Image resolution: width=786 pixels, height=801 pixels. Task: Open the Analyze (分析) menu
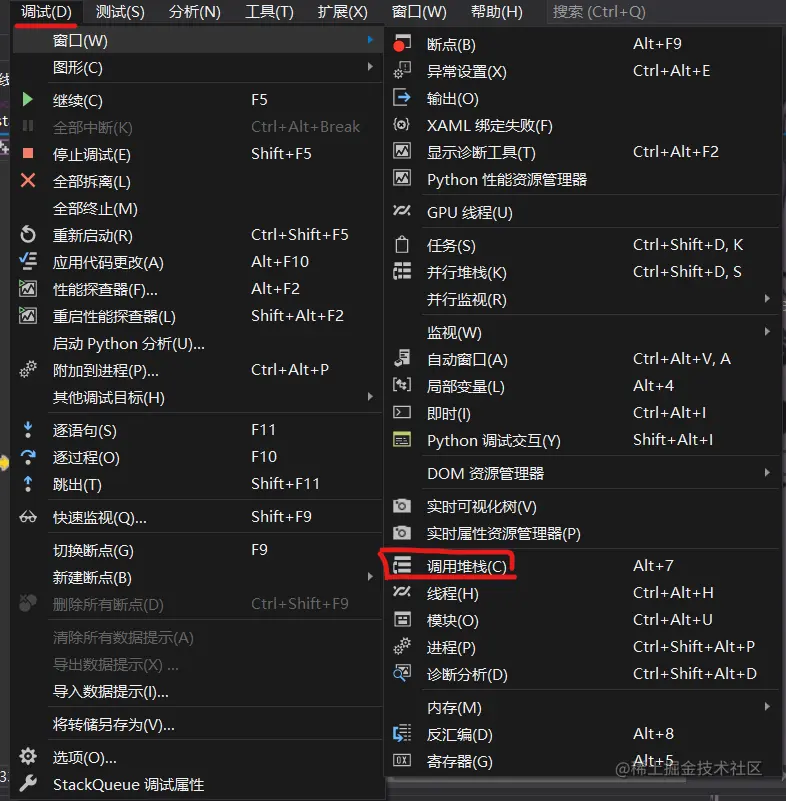(x=195, y=12)
